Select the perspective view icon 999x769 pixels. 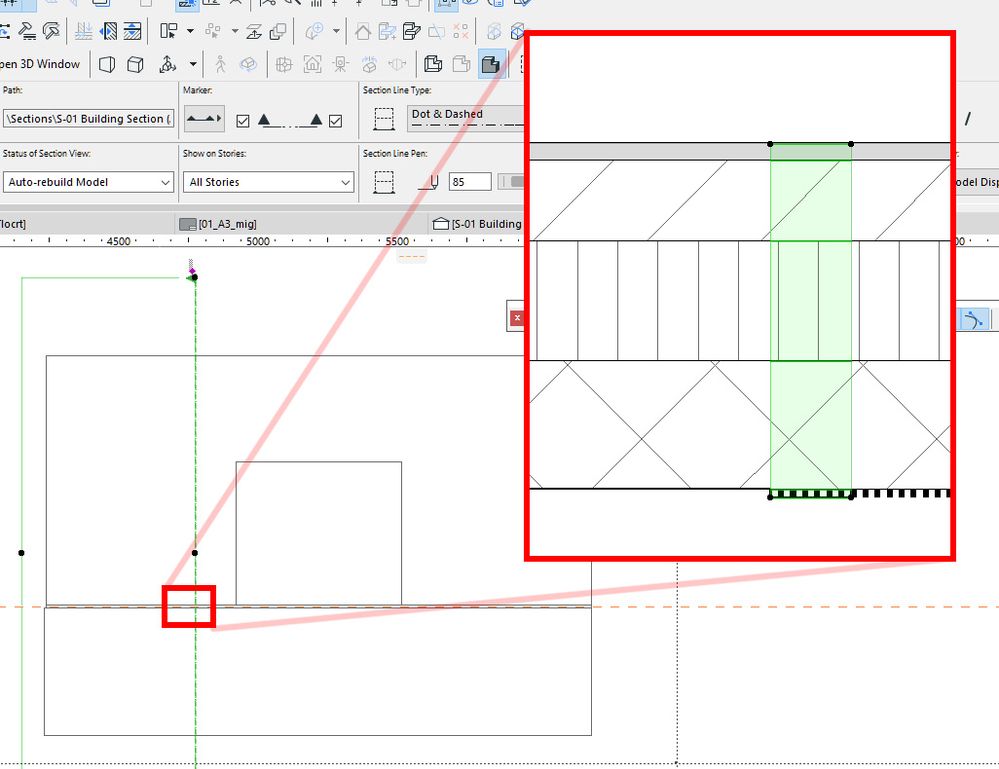[x=107, y=64]
